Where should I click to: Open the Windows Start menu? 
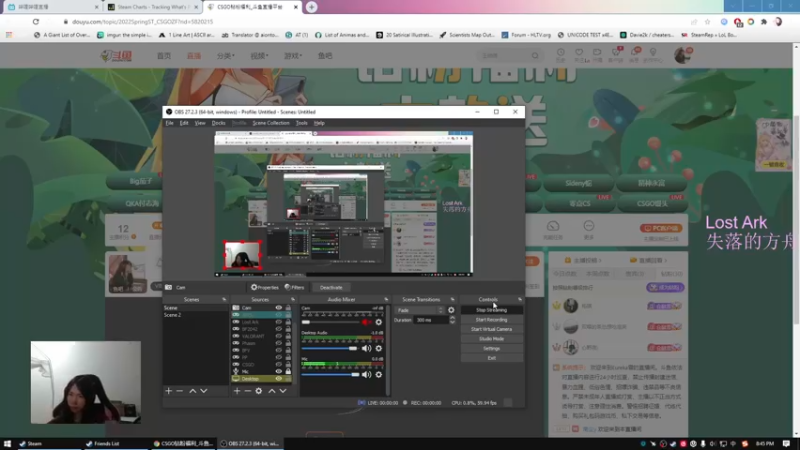(7, 444)
